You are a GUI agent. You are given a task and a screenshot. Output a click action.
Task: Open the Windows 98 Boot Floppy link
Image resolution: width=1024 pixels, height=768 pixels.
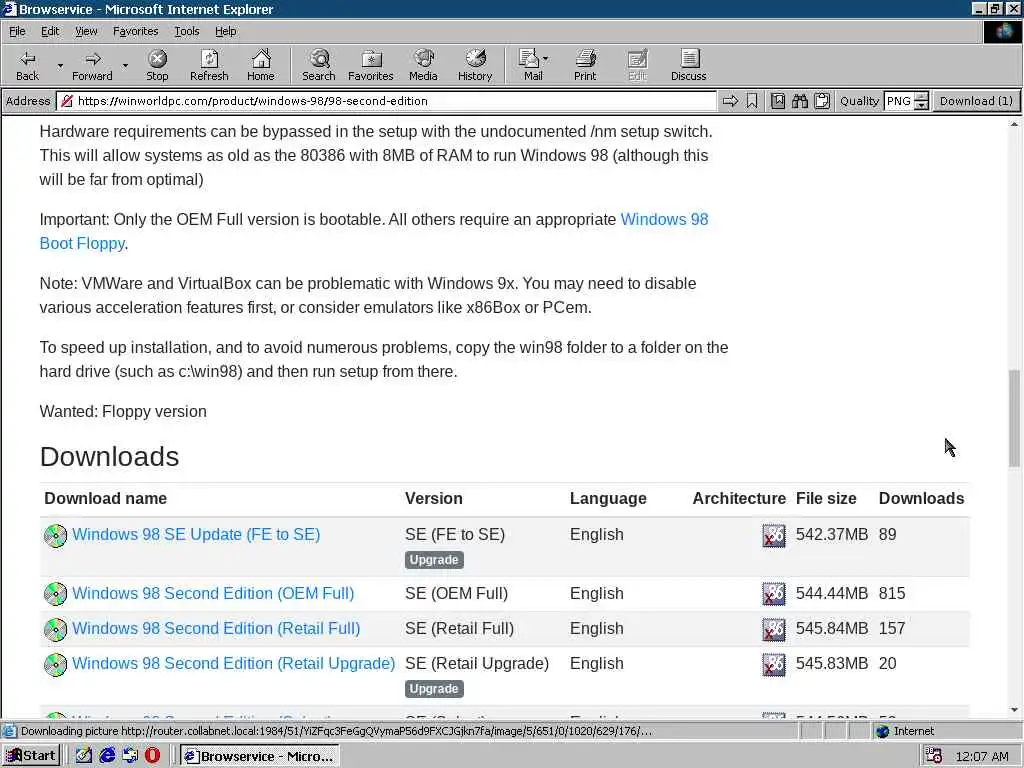664,219
